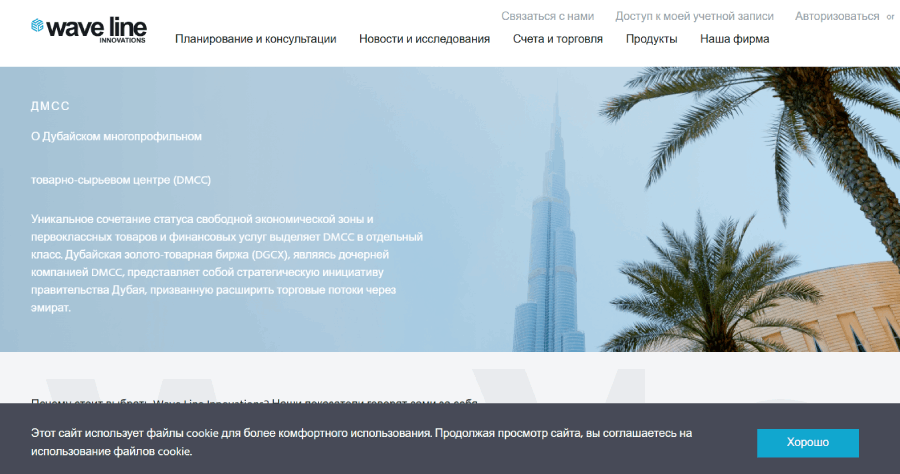This screenshot has height=474, width=900.
Task: Click the Wave Line Innovations logo
Action: coord(89,30)
